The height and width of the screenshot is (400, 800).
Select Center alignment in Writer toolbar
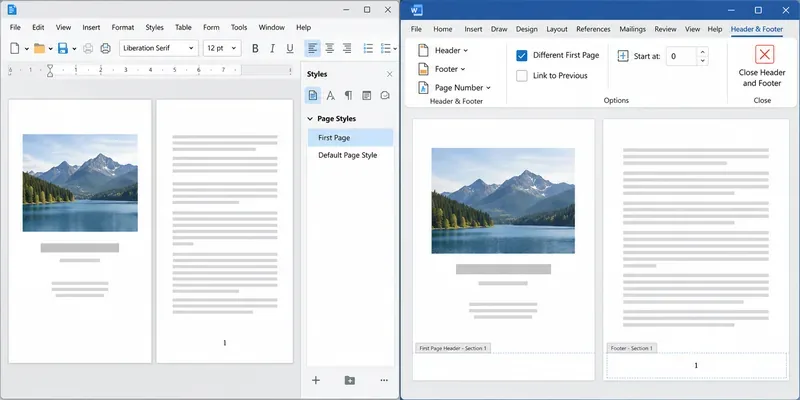tap(330, 48)
